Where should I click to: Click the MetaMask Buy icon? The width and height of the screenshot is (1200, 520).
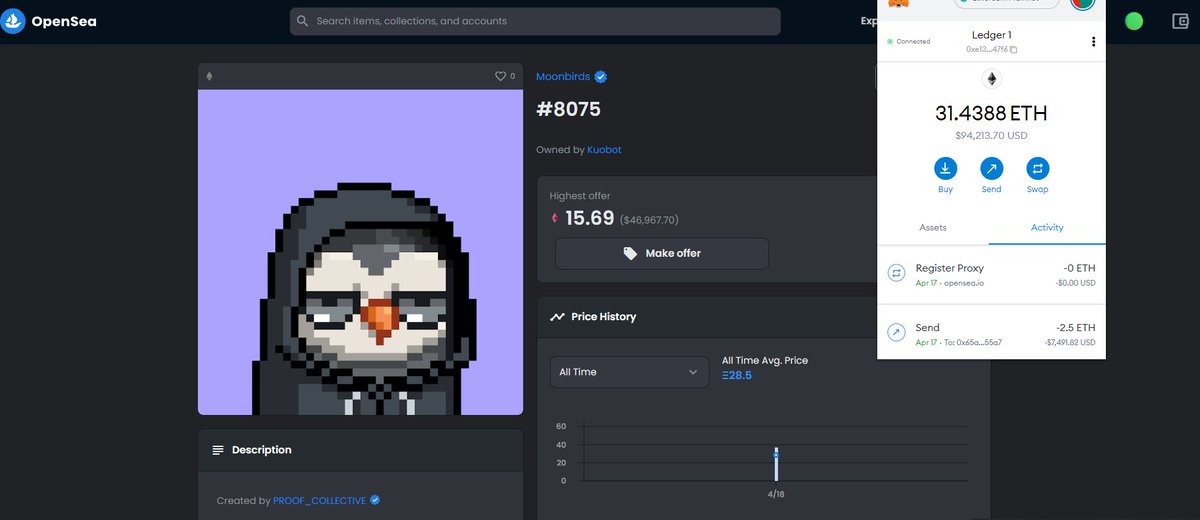(x=945, y=168)
